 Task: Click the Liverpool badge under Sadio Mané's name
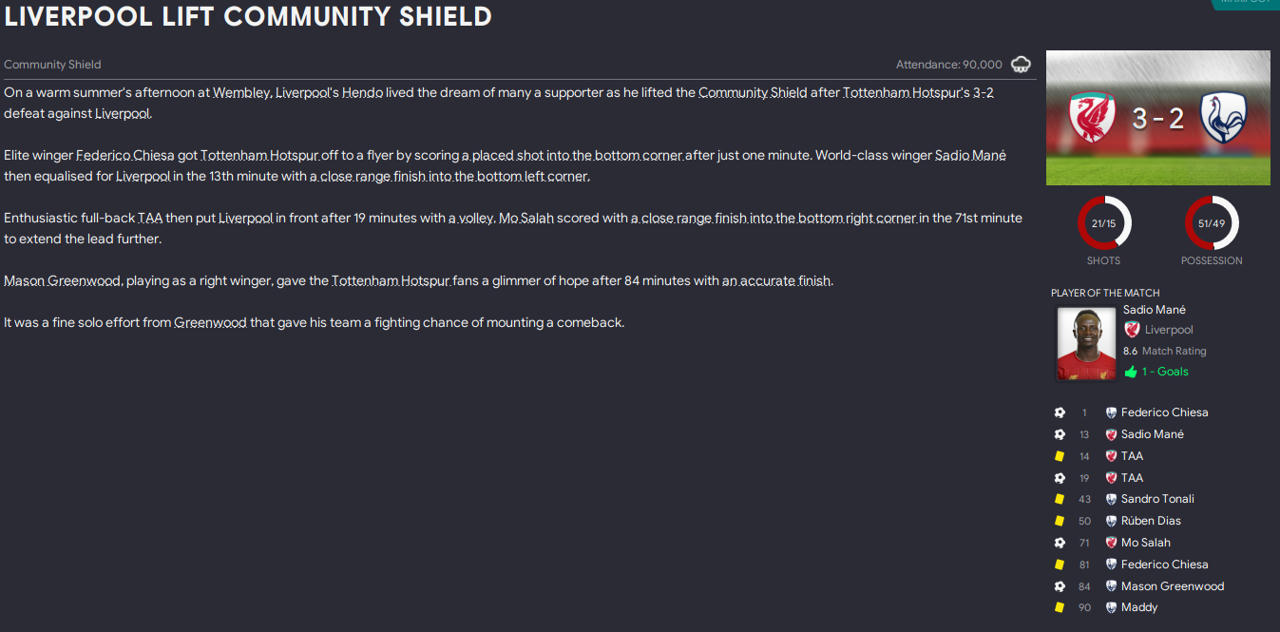1132,330
